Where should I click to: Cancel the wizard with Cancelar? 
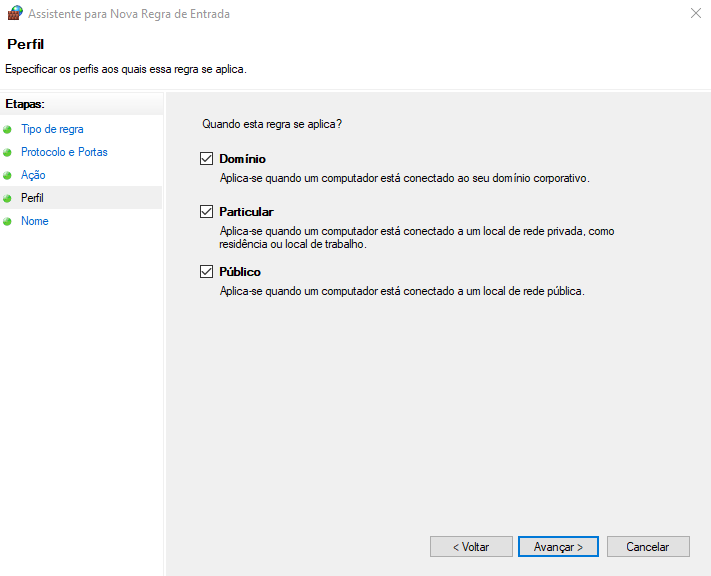pos(647,547)
